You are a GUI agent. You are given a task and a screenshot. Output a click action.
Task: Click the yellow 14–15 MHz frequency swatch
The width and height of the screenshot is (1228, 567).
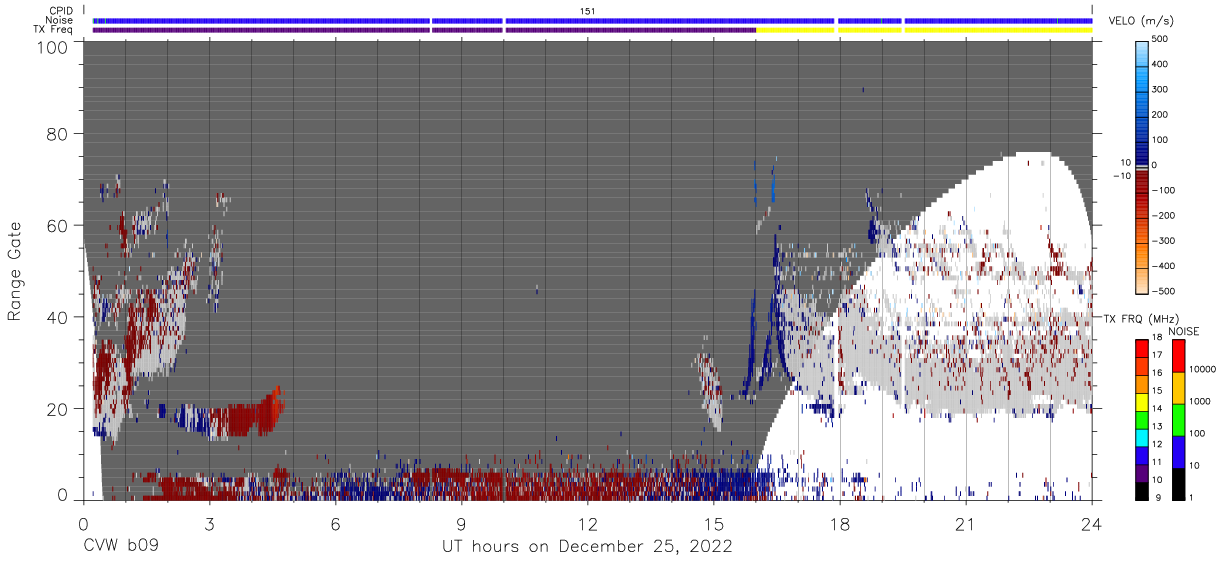point(1142,401)
